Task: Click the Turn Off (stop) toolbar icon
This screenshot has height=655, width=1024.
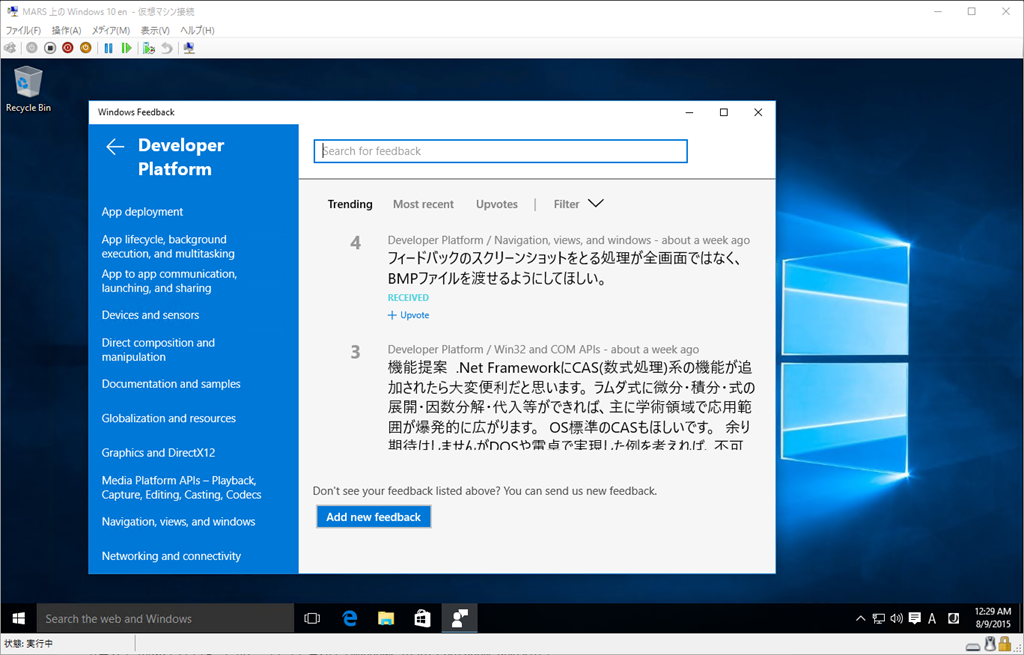Action: point(50,48)
